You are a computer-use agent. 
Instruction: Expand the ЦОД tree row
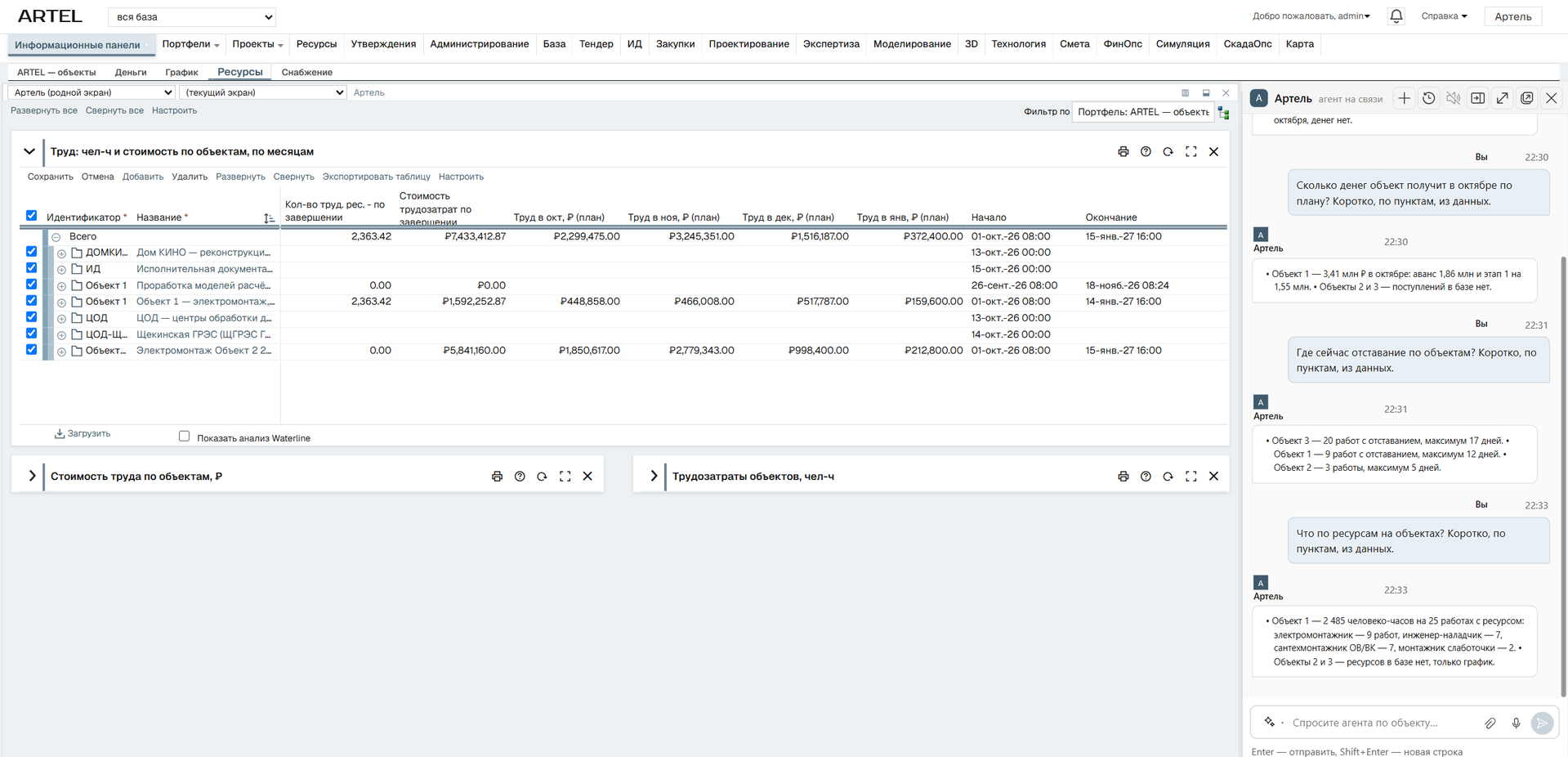[x=61, y=318]
